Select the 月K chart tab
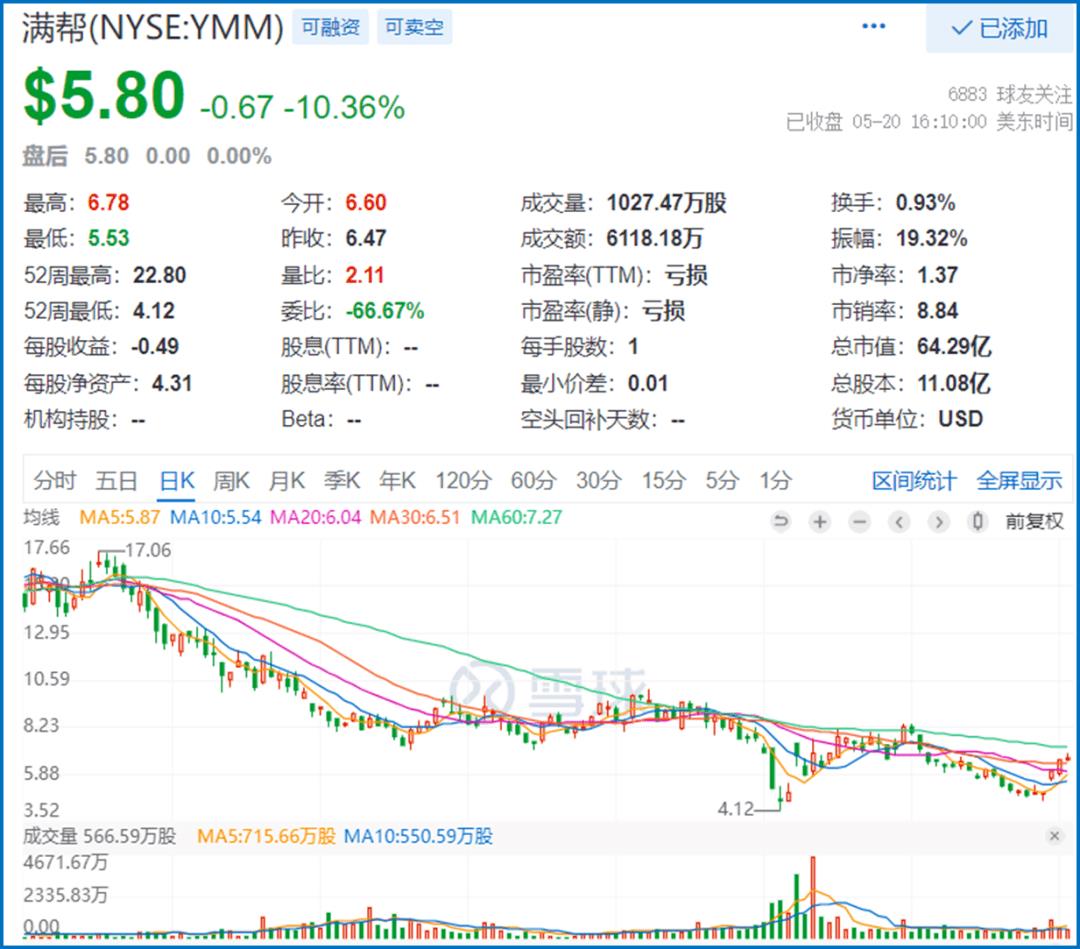The width and height of the screenshot is (1080, 949). 287,480
